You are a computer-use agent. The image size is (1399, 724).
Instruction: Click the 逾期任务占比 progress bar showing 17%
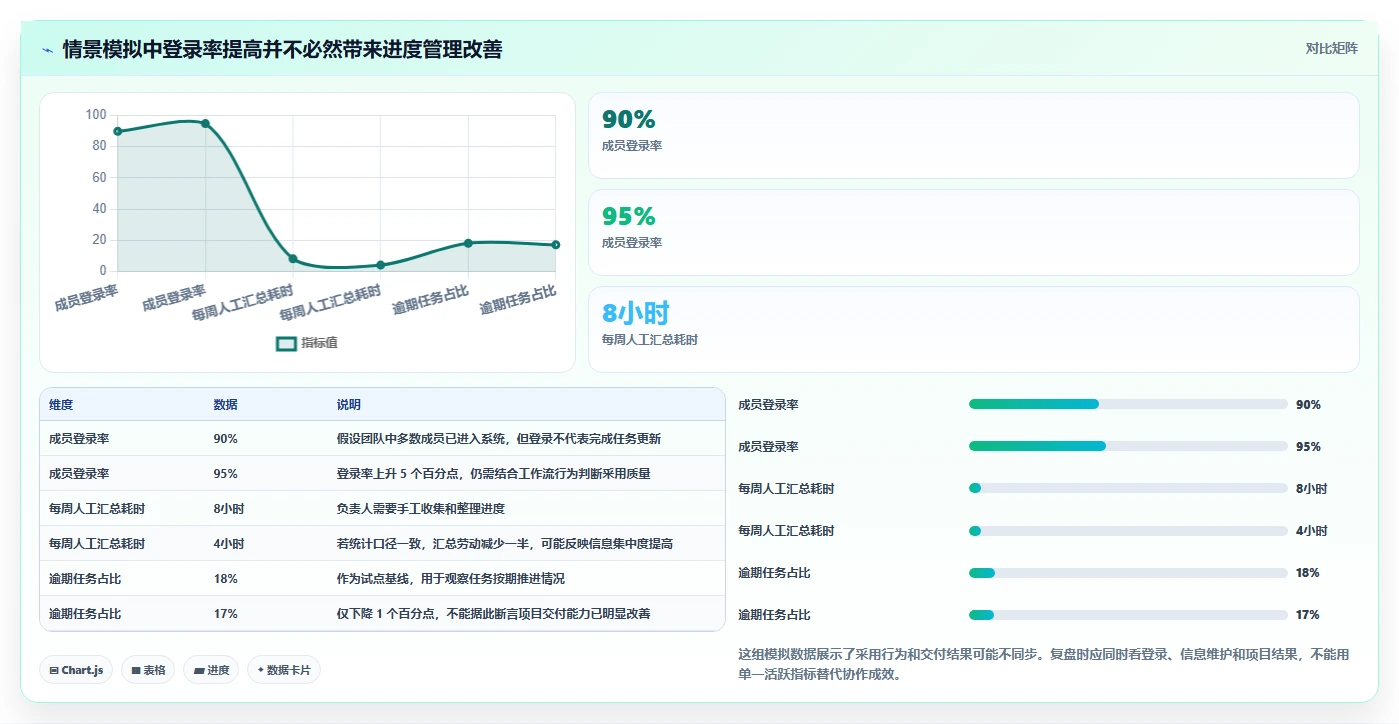[x=1128, y=614]
